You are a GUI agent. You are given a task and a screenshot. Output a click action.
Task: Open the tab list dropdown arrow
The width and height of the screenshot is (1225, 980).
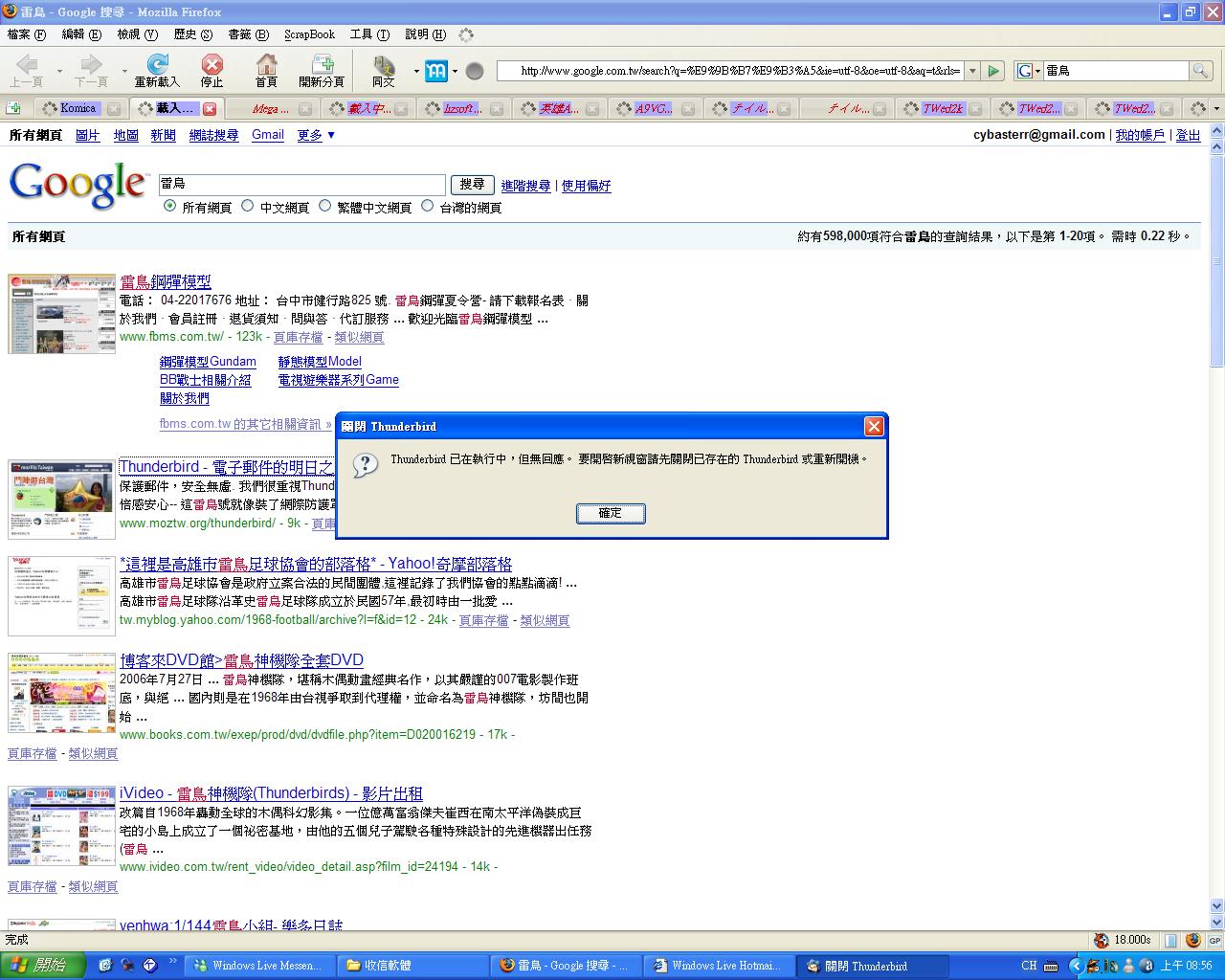pos(1216,108)
